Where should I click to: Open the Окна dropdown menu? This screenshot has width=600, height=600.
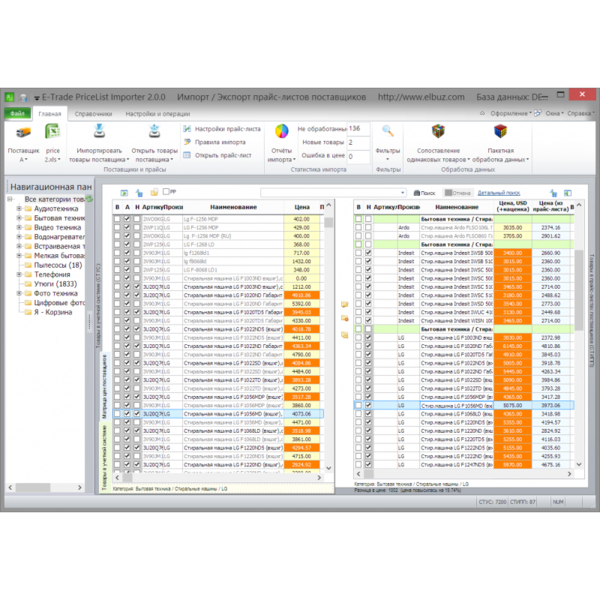tap(554, 113)
